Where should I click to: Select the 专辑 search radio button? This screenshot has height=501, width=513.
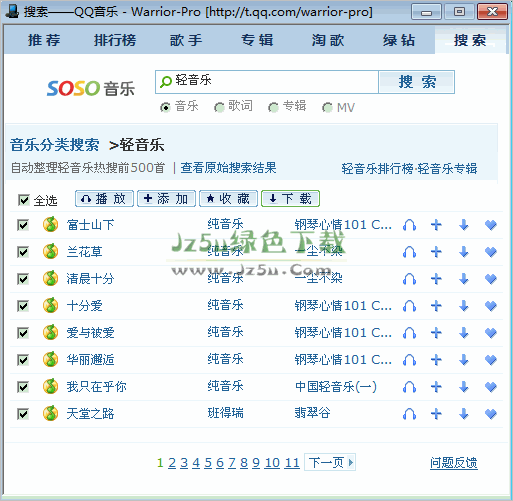(273, 107)
